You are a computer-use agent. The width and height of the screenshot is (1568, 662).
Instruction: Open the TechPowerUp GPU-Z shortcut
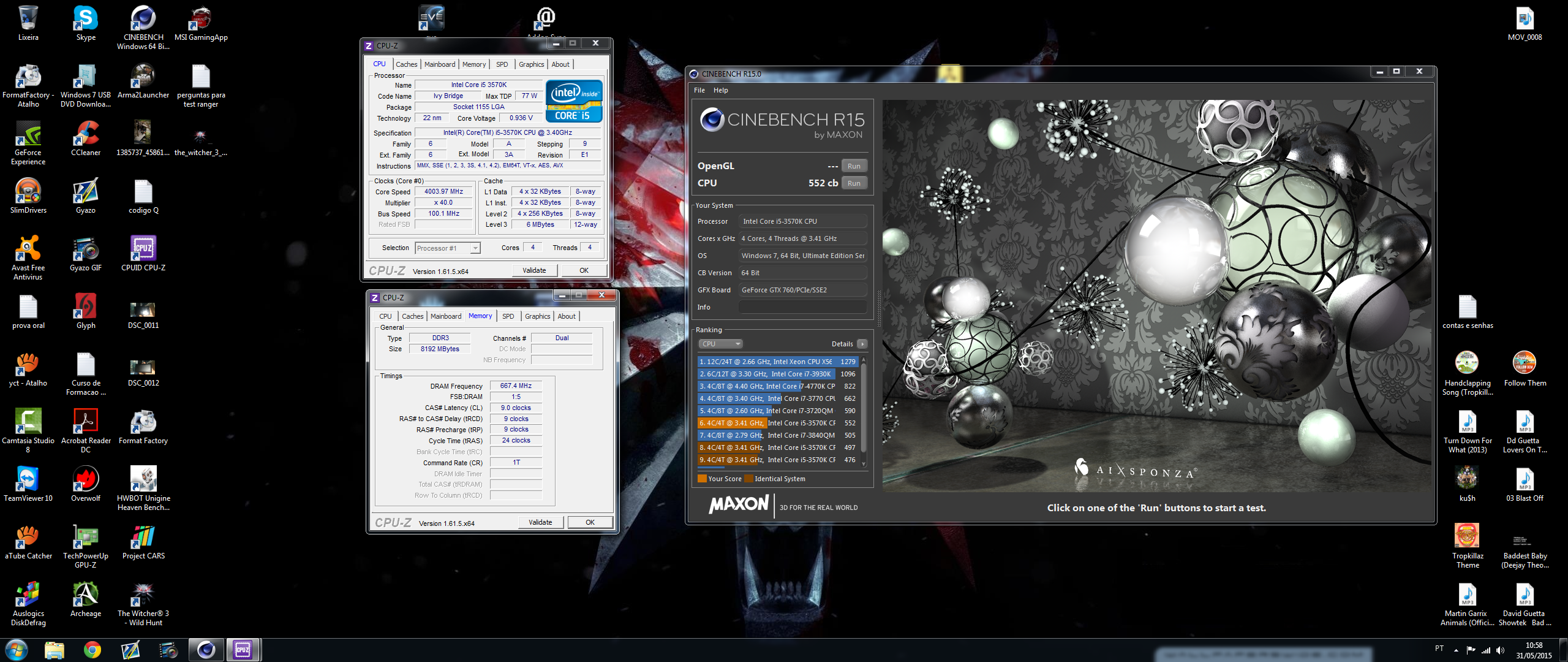click(86, 546)
